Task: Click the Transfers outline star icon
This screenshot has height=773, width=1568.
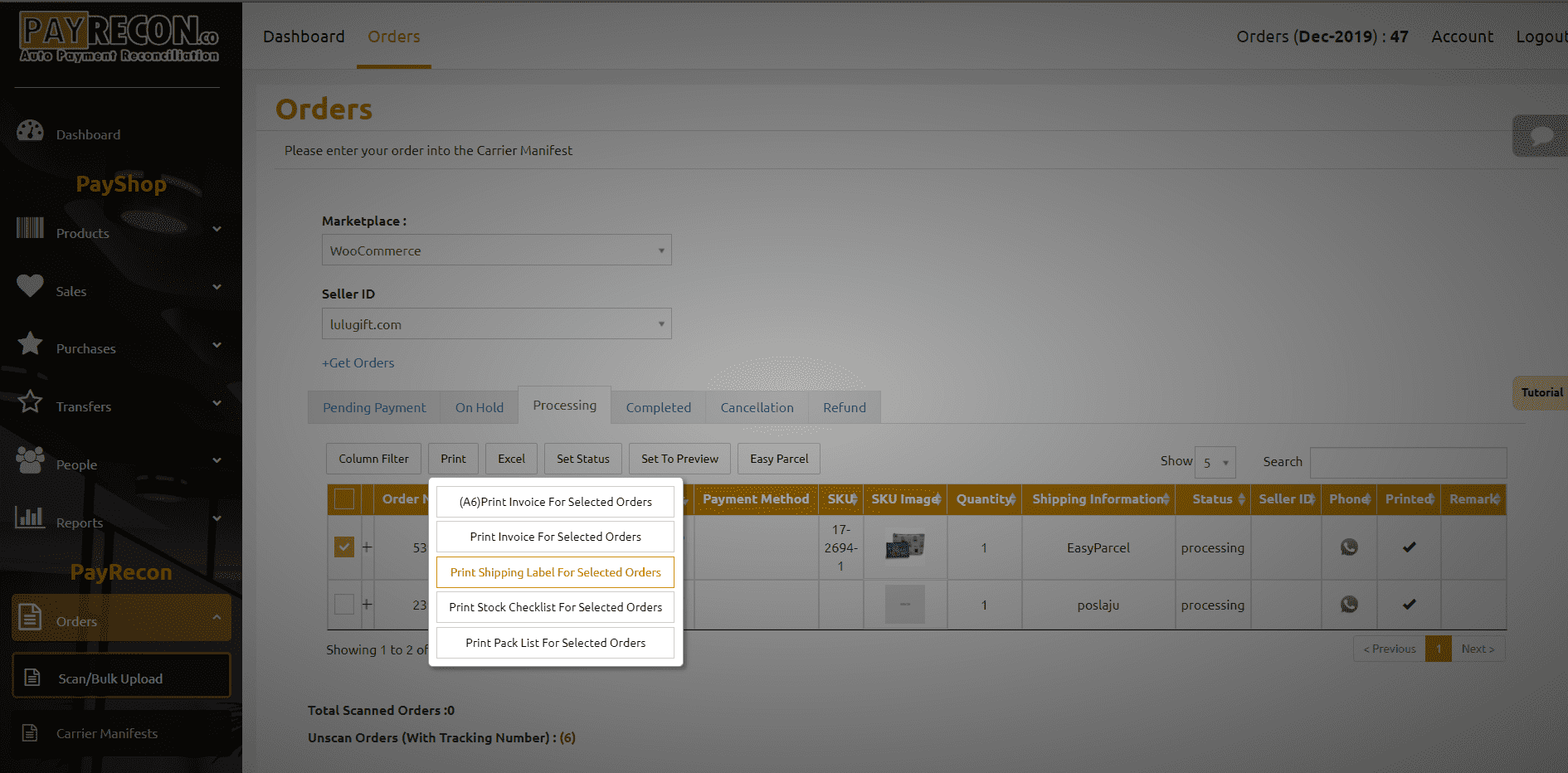Action: 31,401
